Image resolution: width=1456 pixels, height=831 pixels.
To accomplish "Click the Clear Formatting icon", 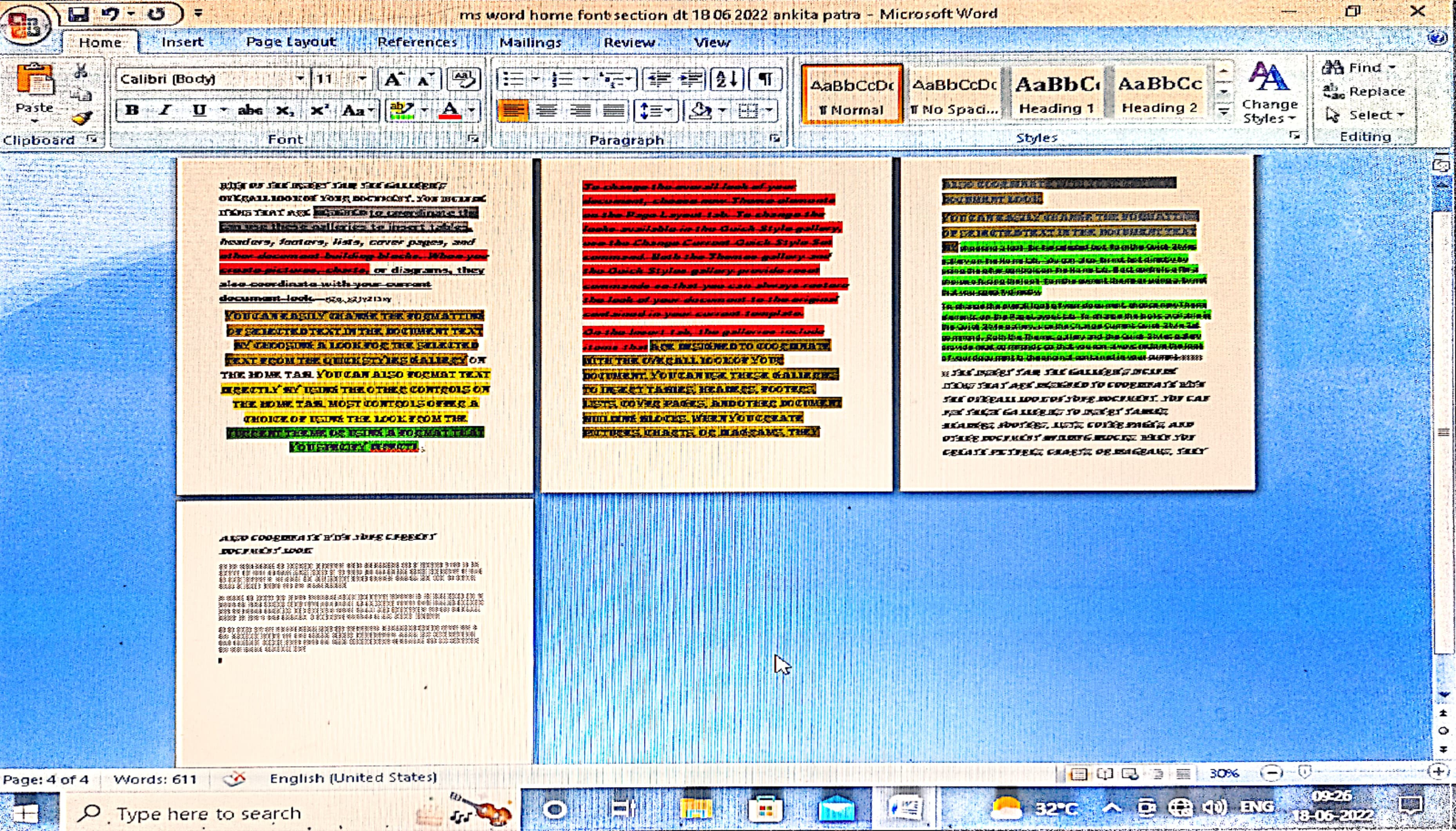I will point(463,79).
